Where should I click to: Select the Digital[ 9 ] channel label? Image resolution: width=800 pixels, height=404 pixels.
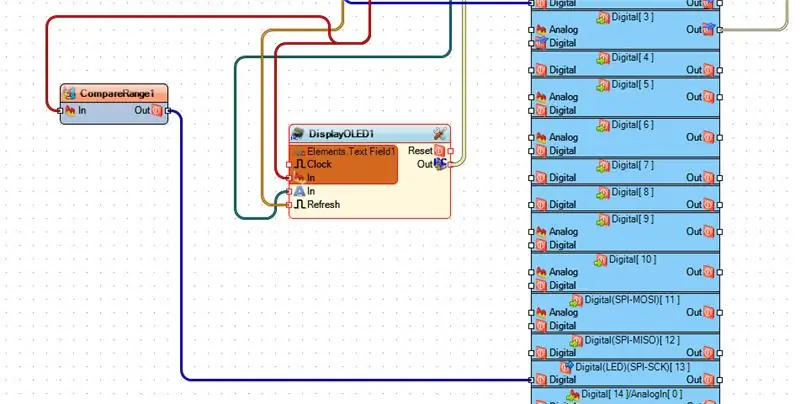tap(633, 219)
